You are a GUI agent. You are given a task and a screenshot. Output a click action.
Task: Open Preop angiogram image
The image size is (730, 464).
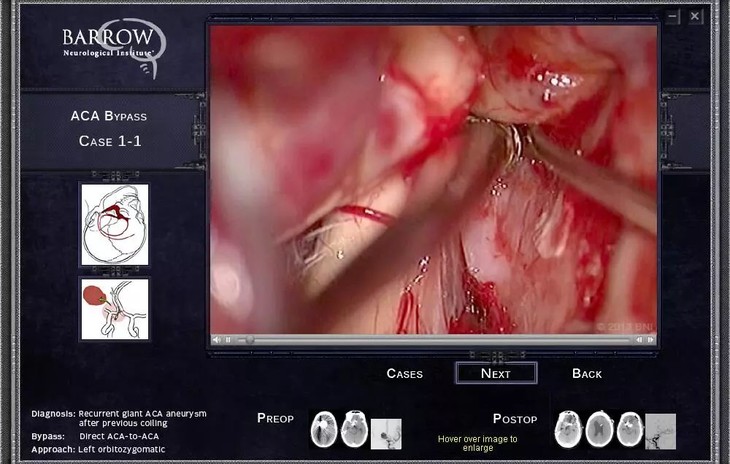click(x=386, y=433)
